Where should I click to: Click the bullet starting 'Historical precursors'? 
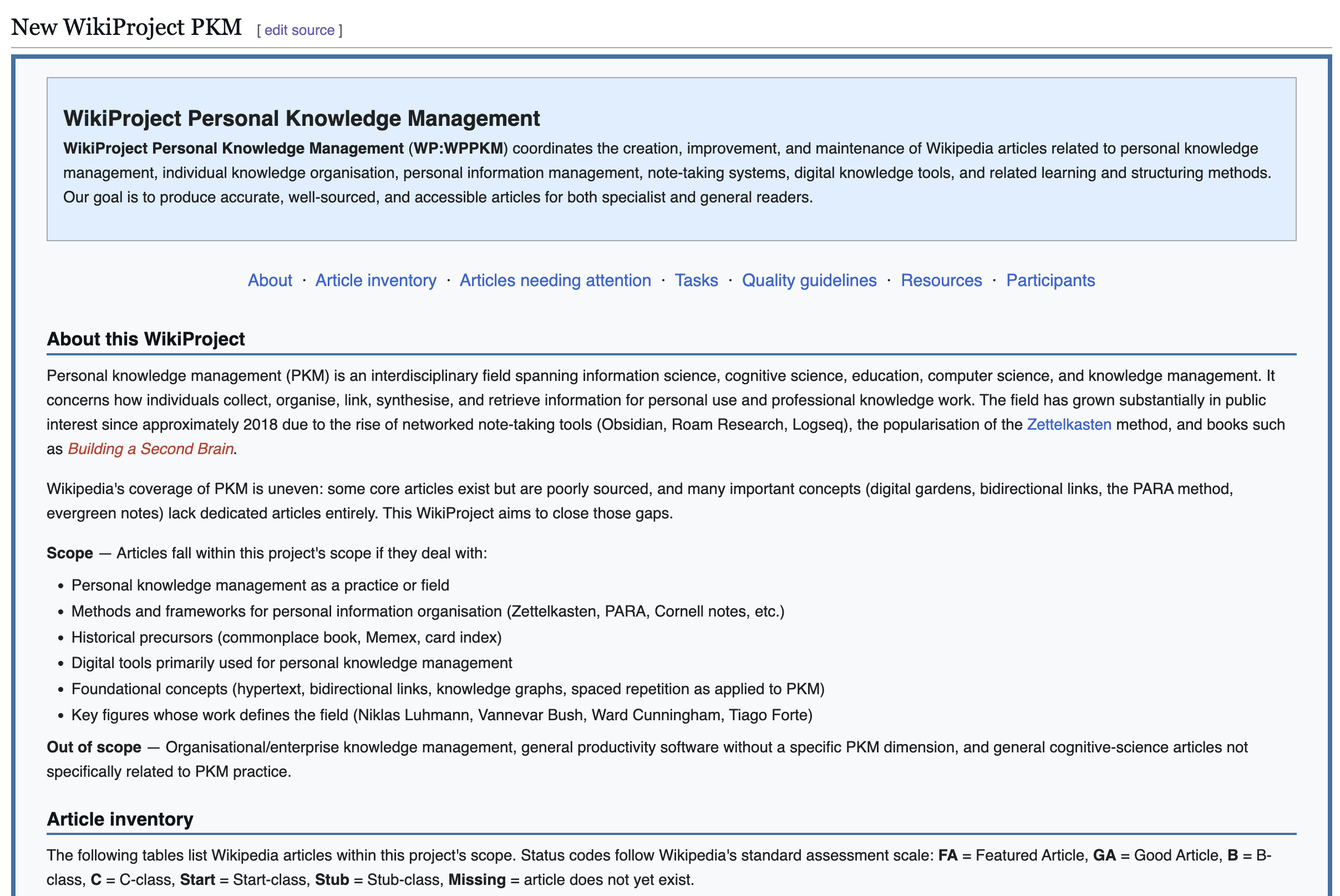tap(286, 637)
